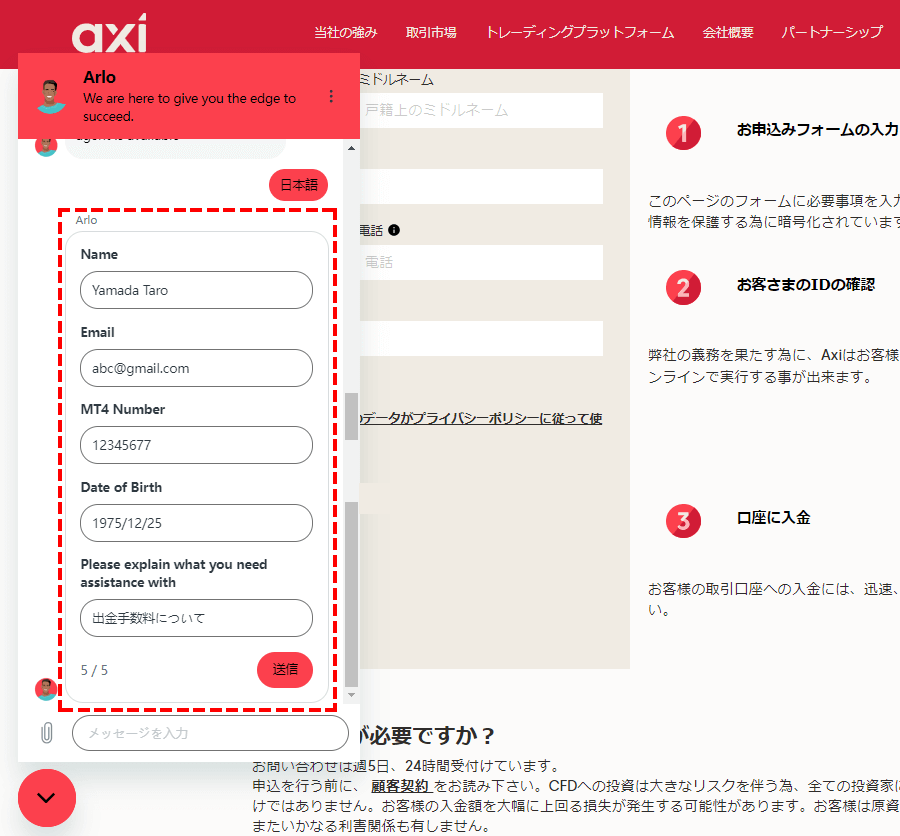
Task: Click the お客さまのIDの確認 heading
Action: pyautogui.click(x=806, y=285)
